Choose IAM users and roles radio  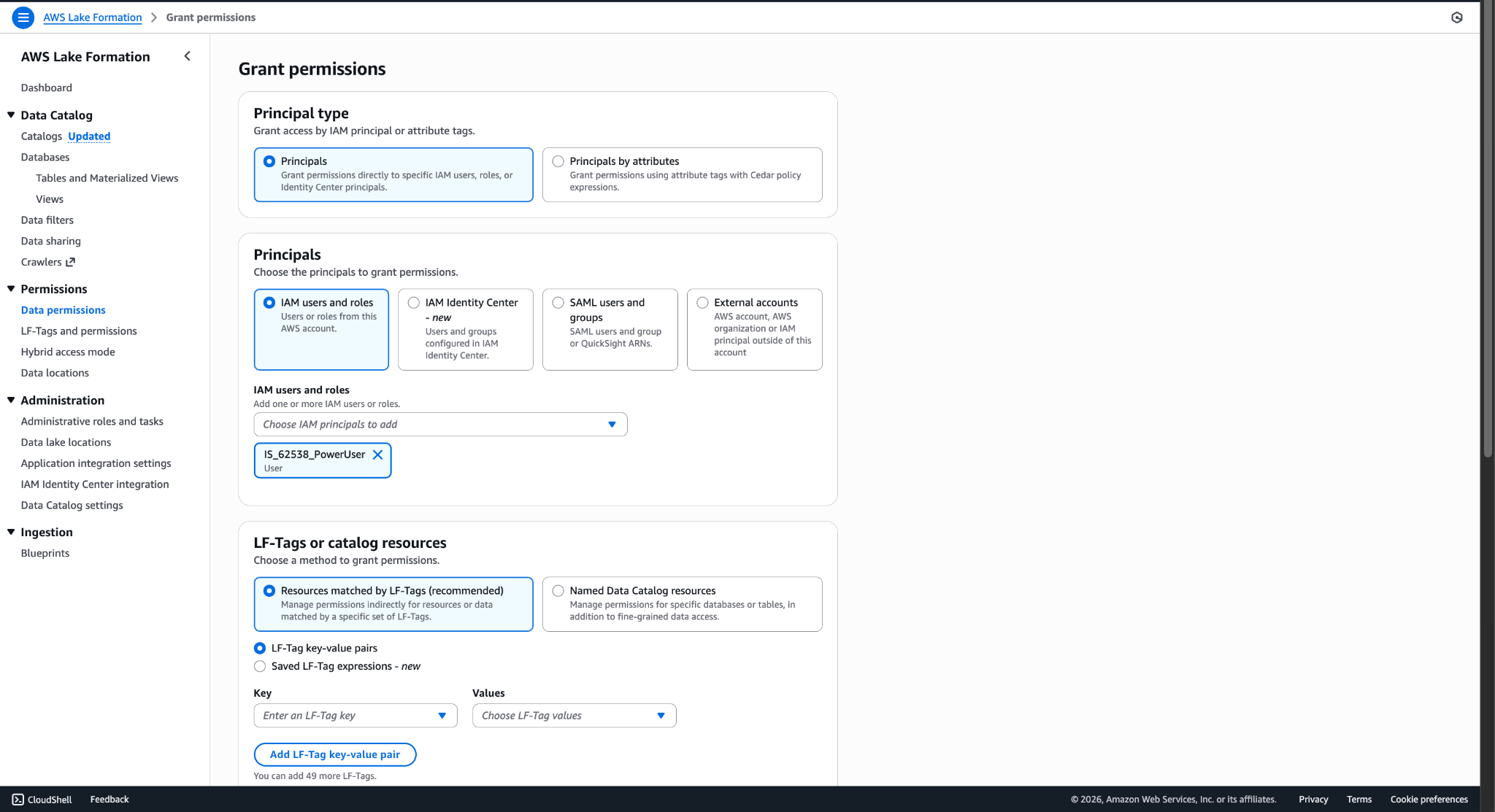pos(269,303)
